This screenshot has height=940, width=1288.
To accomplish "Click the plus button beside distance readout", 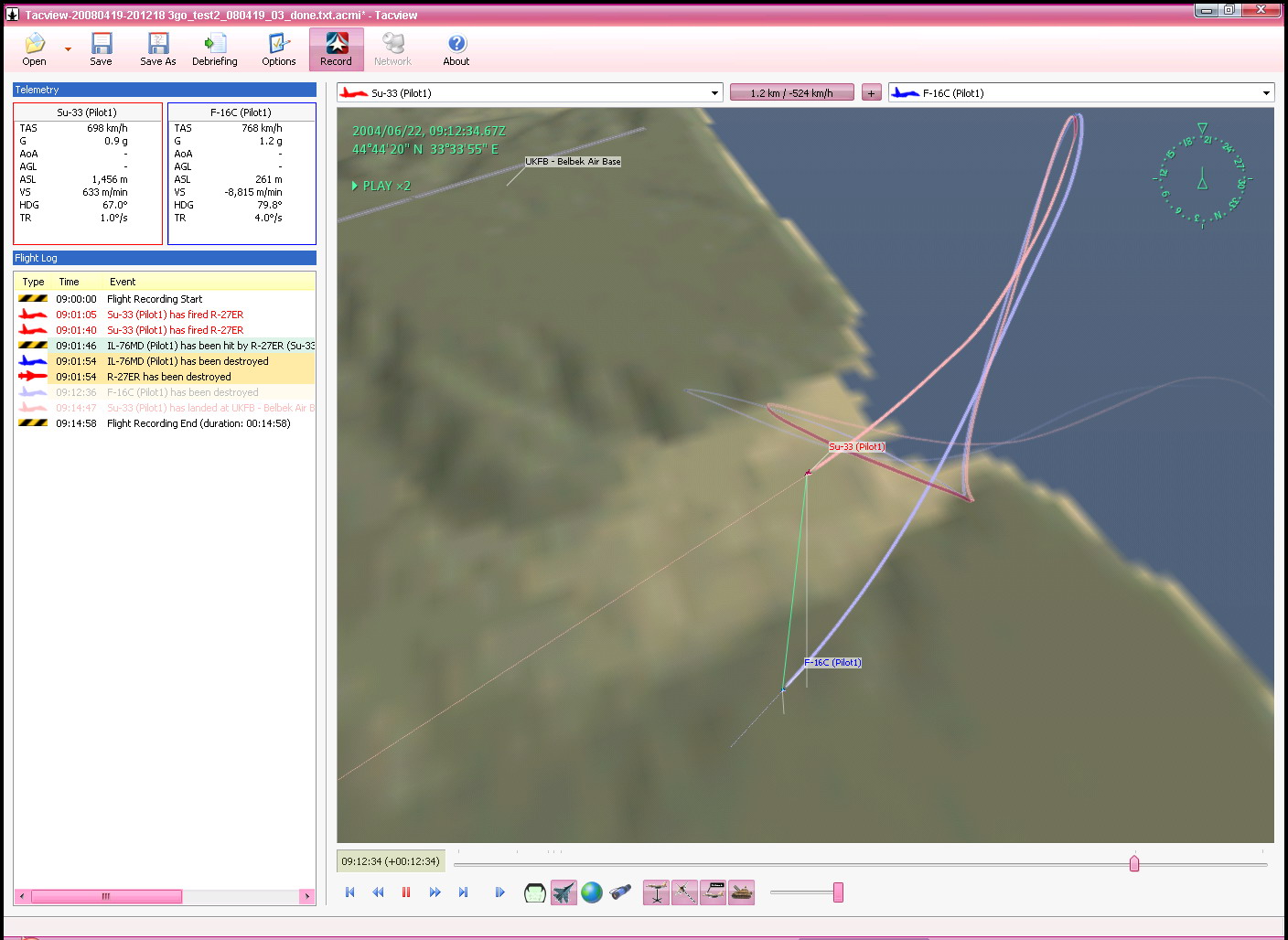I will tap(871, 93).
